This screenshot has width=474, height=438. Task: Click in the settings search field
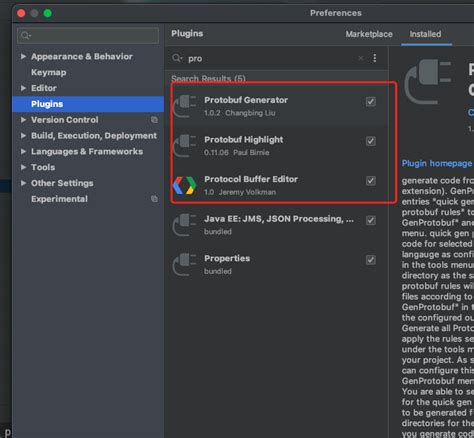coord(88,35)
